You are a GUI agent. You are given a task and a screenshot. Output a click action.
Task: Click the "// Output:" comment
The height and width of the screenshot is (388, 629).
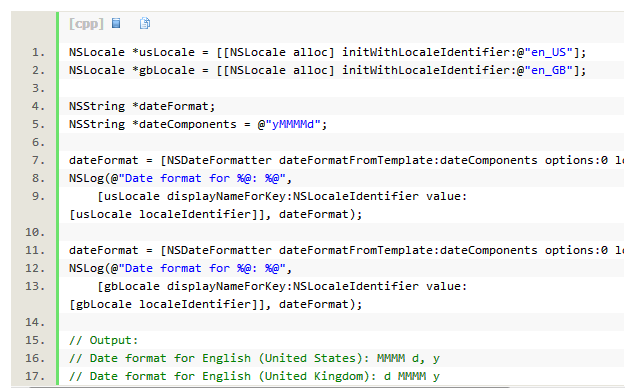tap(103, 340)
